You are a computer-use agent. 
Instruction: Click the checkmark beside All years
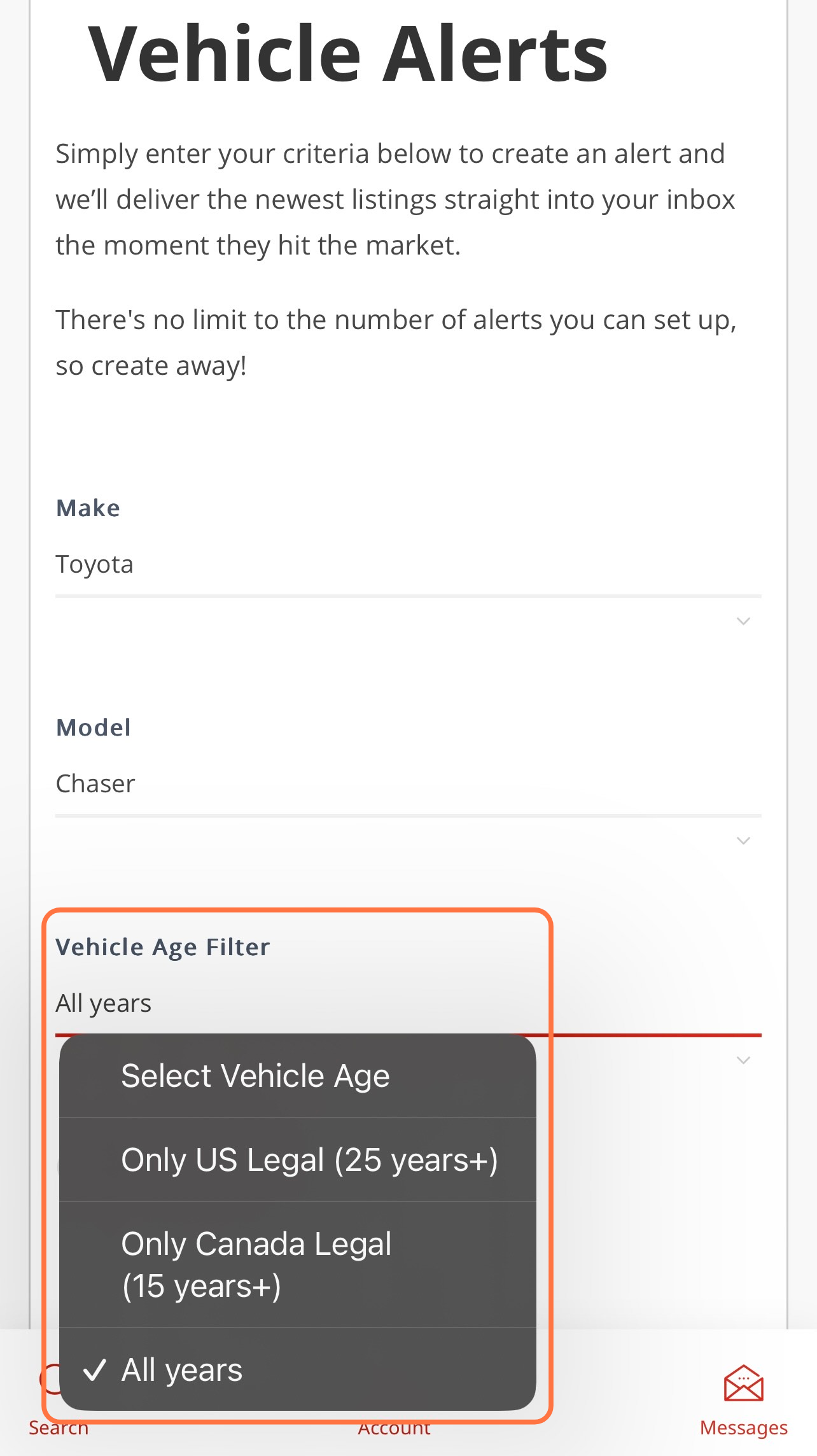click(x=95, y=1370)
